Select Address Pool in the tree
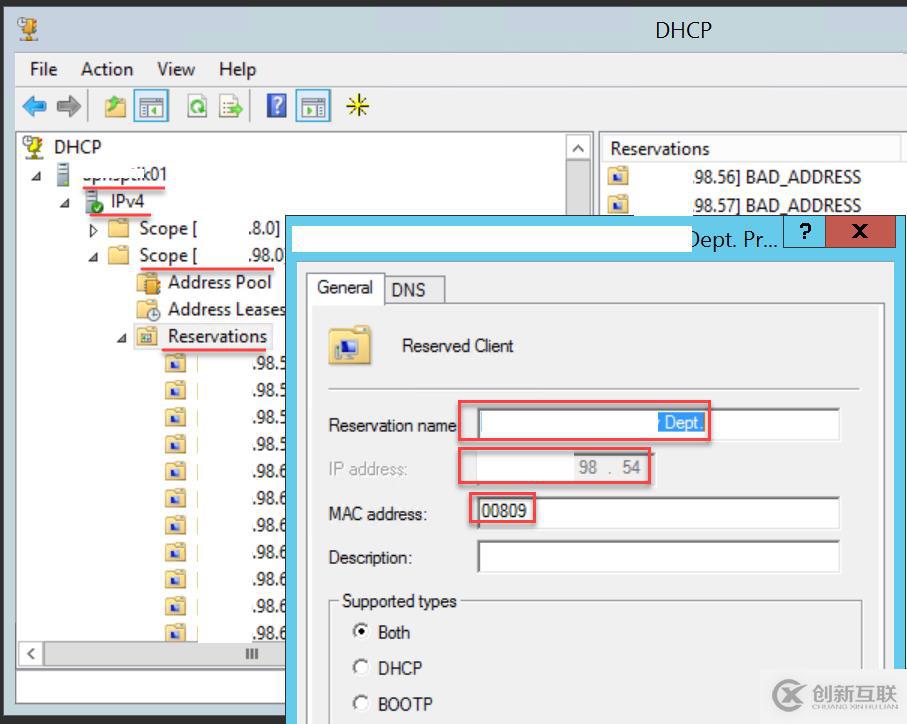The width and height of the screenshot is (907, 724). click(219, 282)
